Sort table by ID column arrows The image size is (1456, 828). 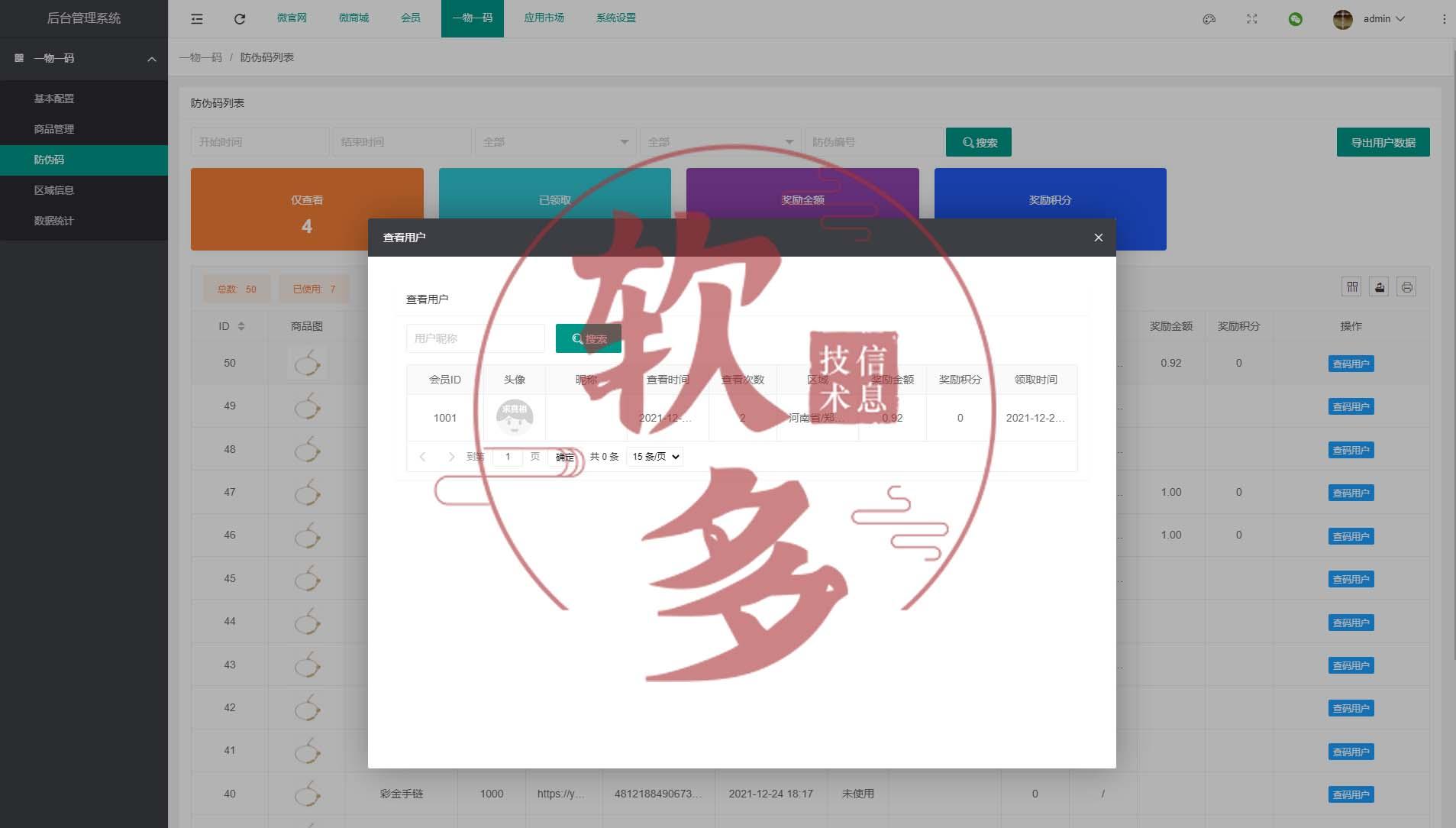coord(241,325)
